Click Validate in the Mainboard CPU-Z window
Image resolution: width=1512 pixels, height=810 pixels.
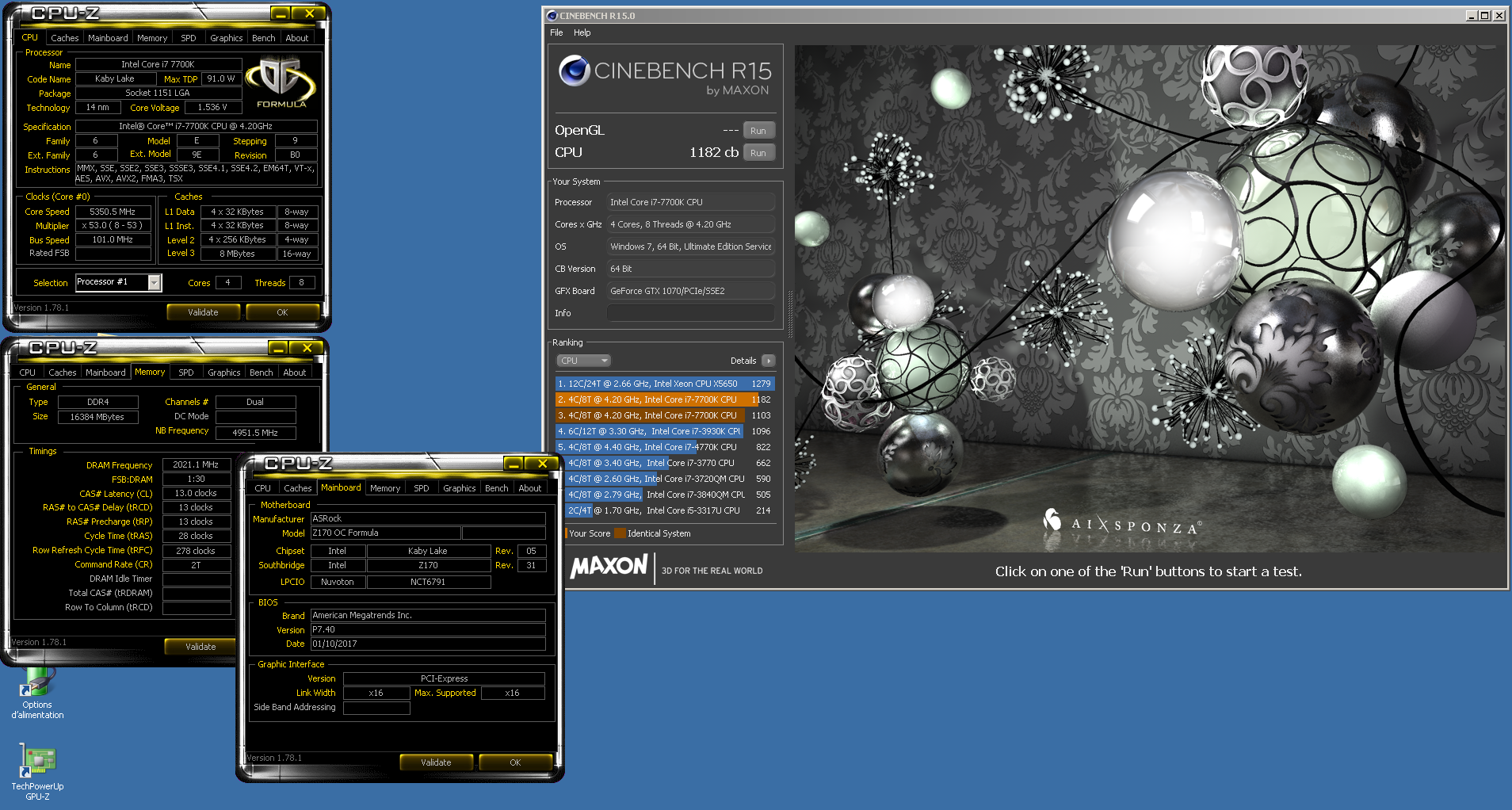click(x=436, y=762)
